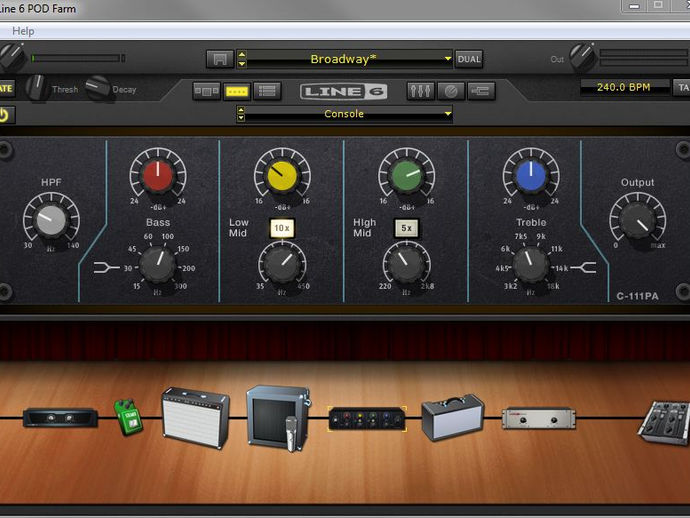Toggle the noise gate button

pyautogui.click(x=7, y=88)
